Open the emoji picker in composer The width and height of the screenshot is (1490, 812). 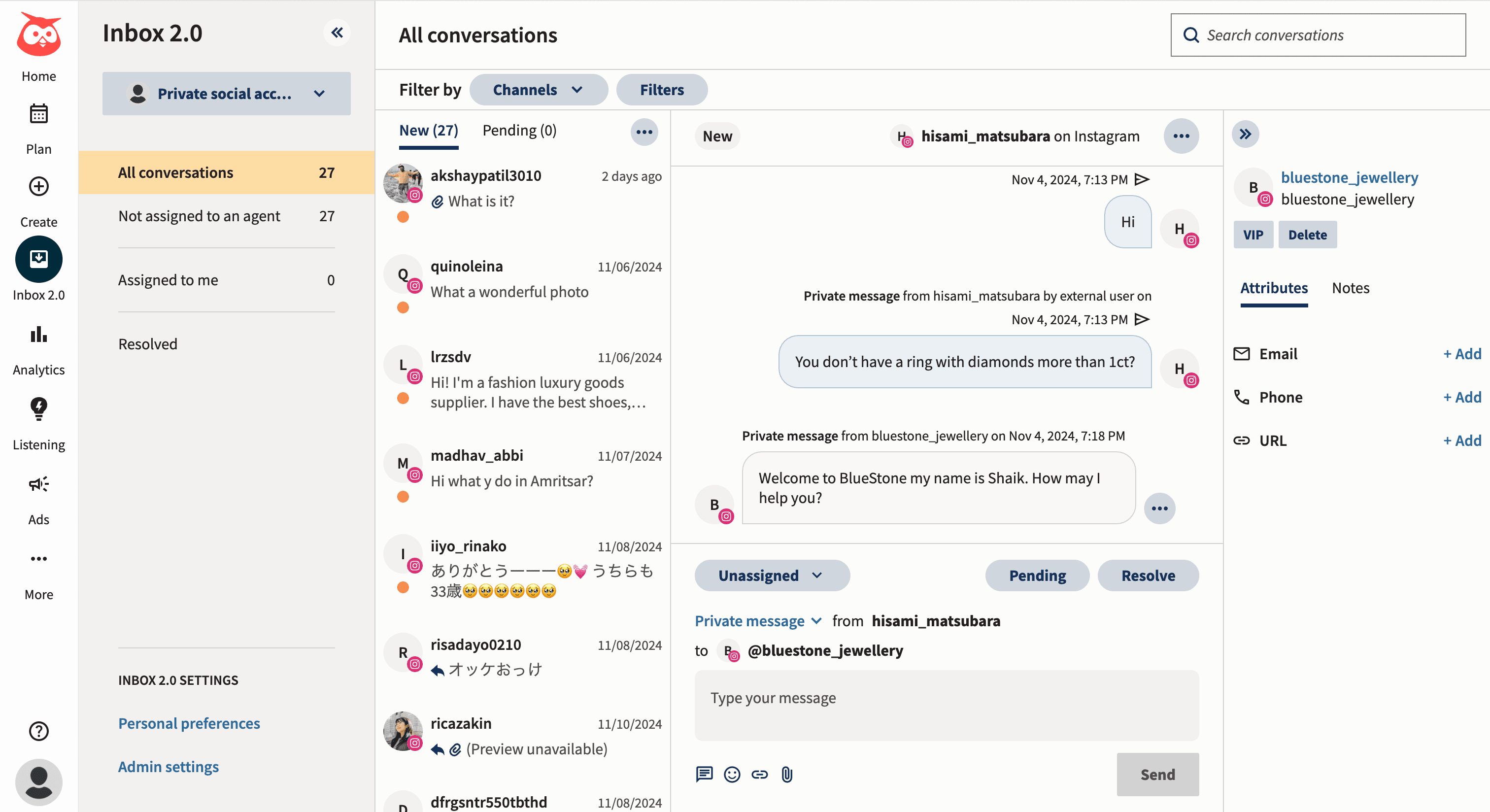732,774
